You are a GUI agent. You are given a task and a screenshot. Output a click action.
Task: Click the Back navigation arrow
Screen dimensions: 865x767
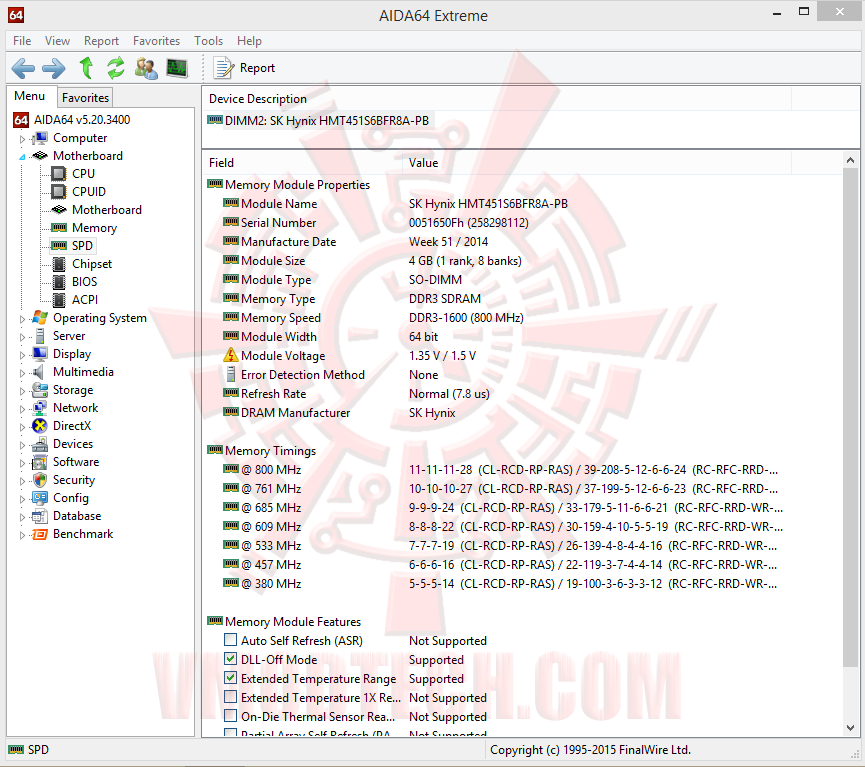click(23, 68)
